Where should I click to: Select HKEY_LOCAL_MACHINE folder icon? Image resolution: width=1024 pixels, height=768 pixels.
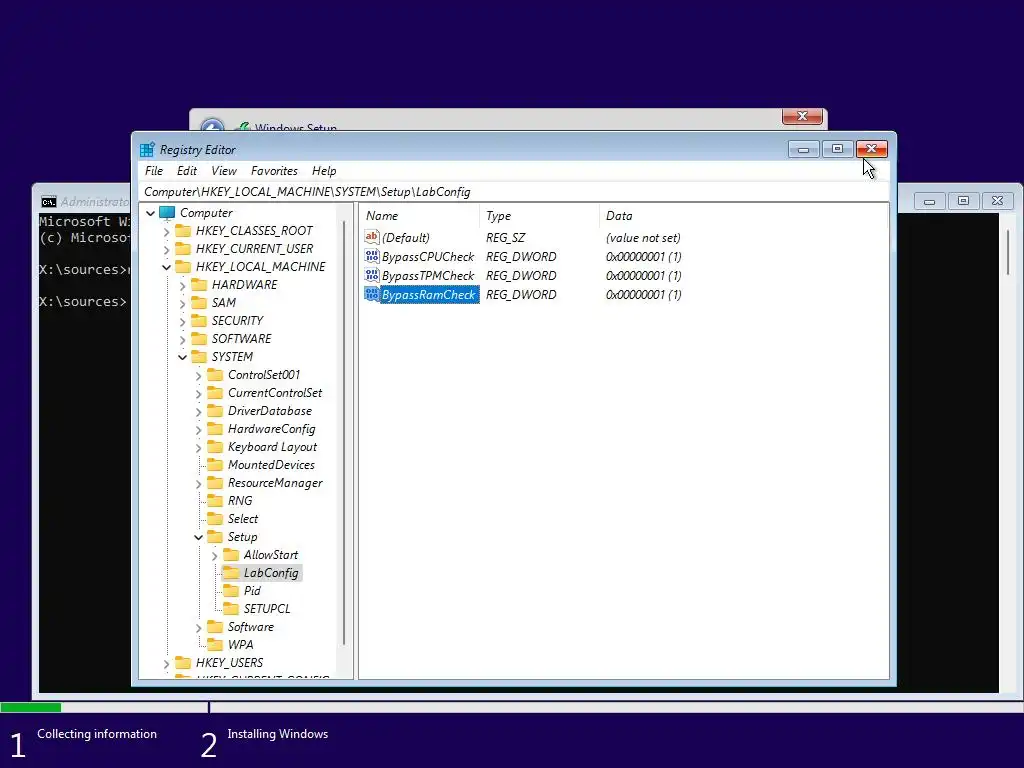pos(183,266)
